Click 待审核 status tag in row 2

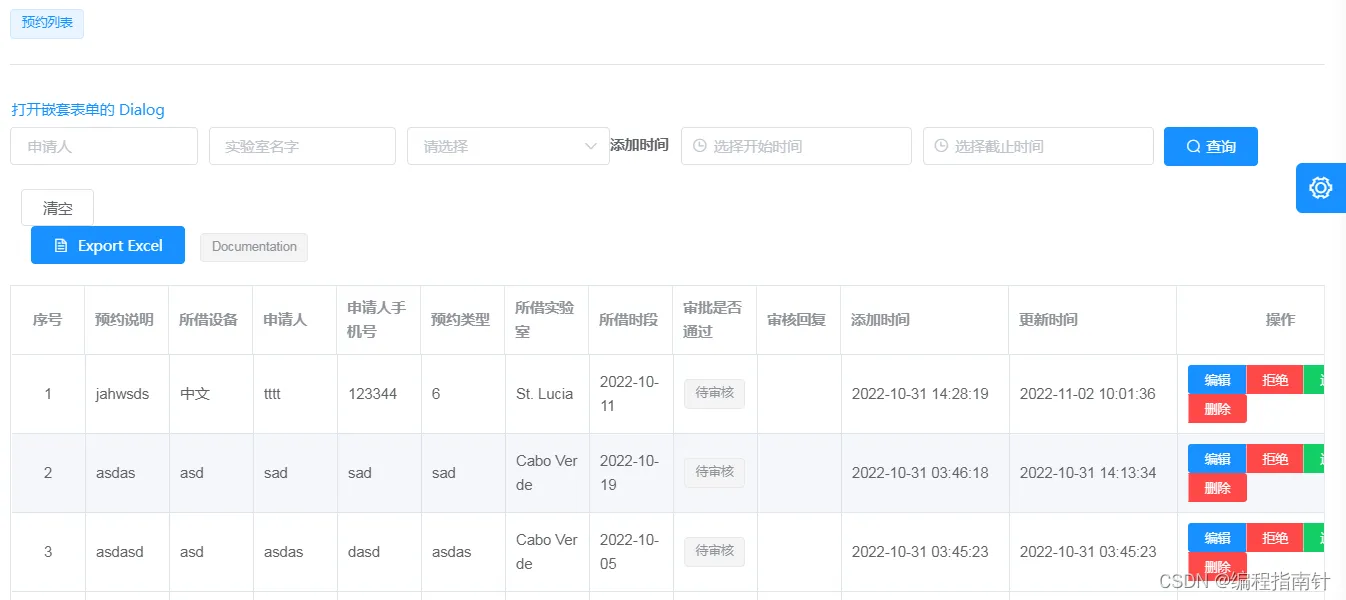tap(714, 472)
